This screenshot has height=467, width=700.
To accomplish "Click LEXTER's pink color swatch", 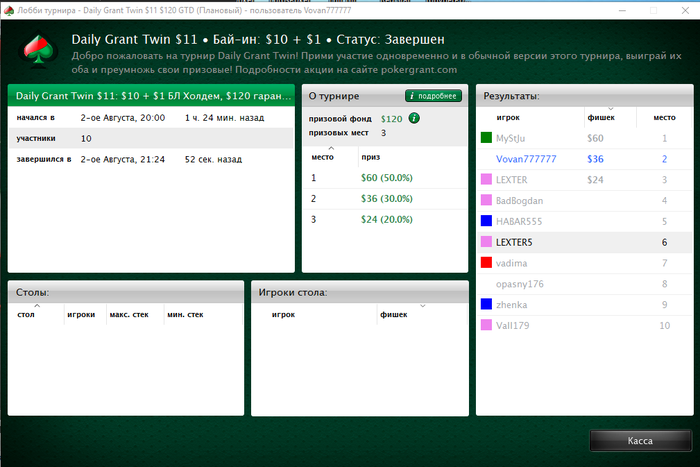I will point(486,179).
